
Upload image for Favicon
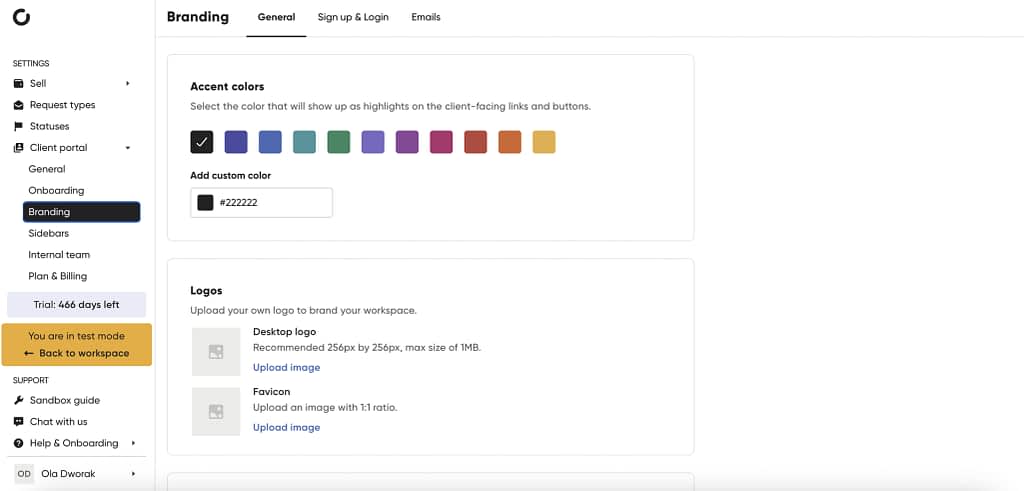287,428
